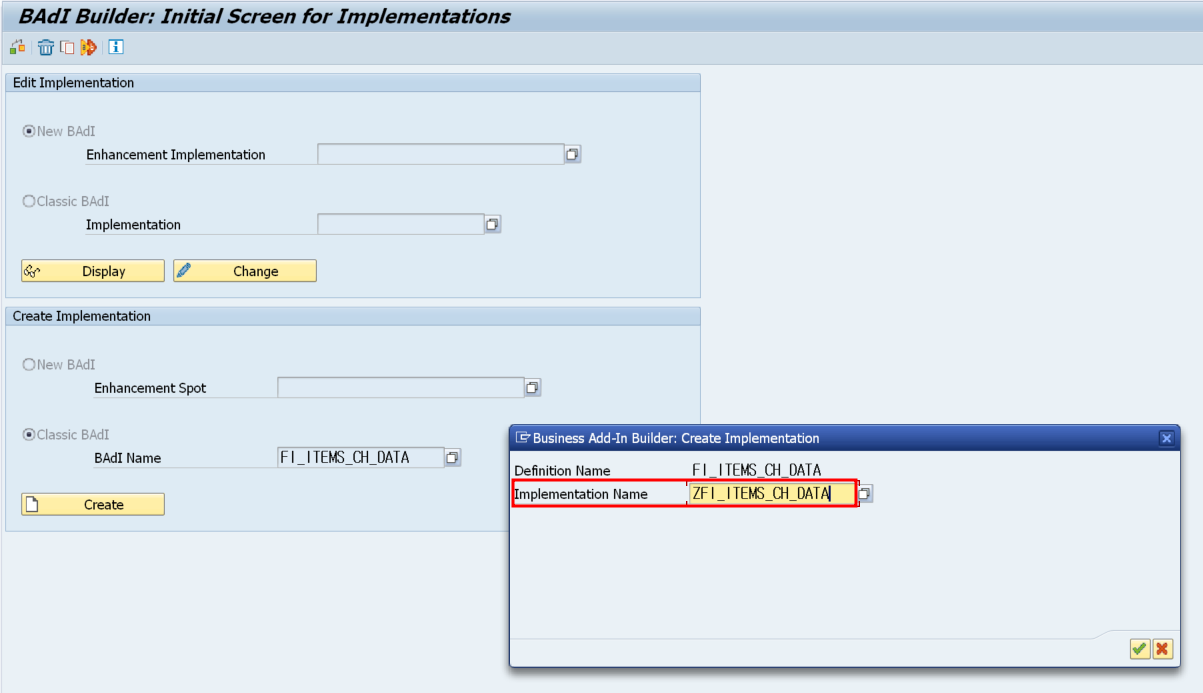Viewport: 1203px width, 693px height.
Task: Select Classic BAdI radio under Create Implementation
Action: click(x=29, y=435)
